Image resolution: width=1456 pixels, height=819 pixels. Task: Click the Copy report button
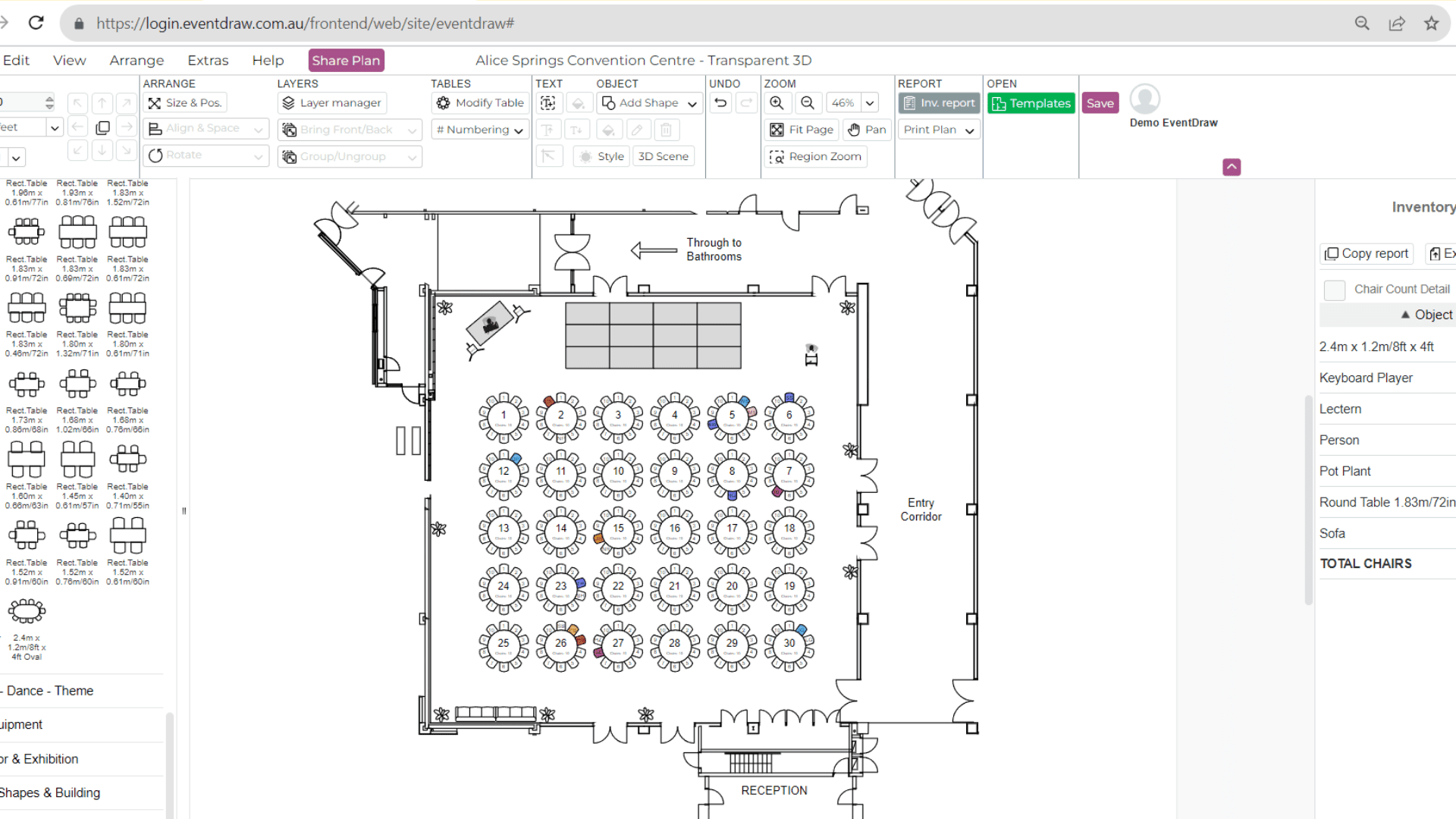point(1367,253)
